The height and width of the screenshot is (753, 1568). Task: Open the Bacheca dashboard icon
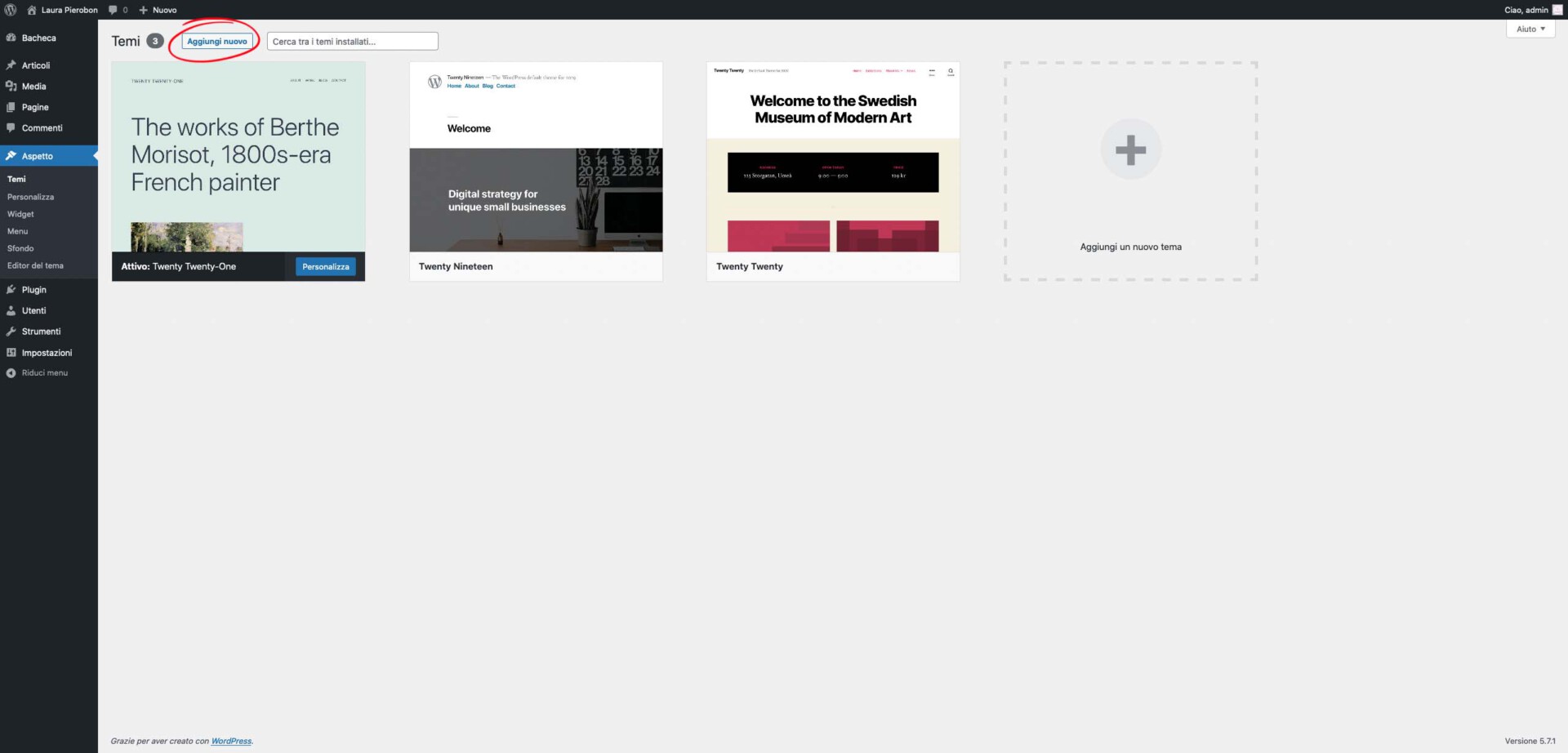[x=11, y=38]
